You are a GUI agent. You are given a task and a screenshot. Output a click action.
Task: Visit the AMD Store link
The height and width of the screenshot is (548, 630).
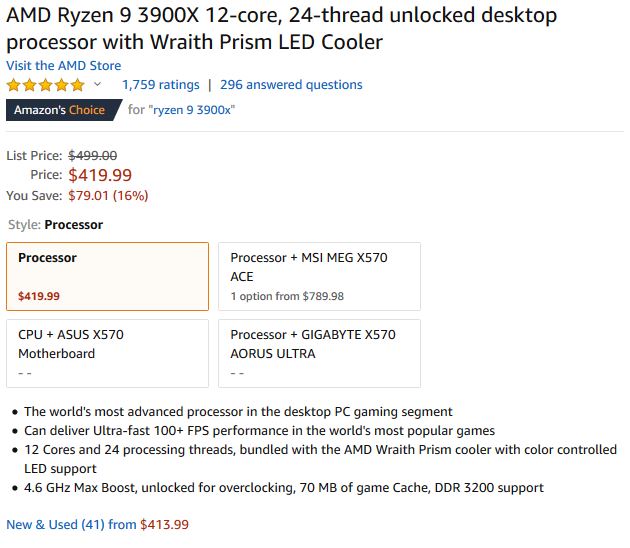click(63, 65)
